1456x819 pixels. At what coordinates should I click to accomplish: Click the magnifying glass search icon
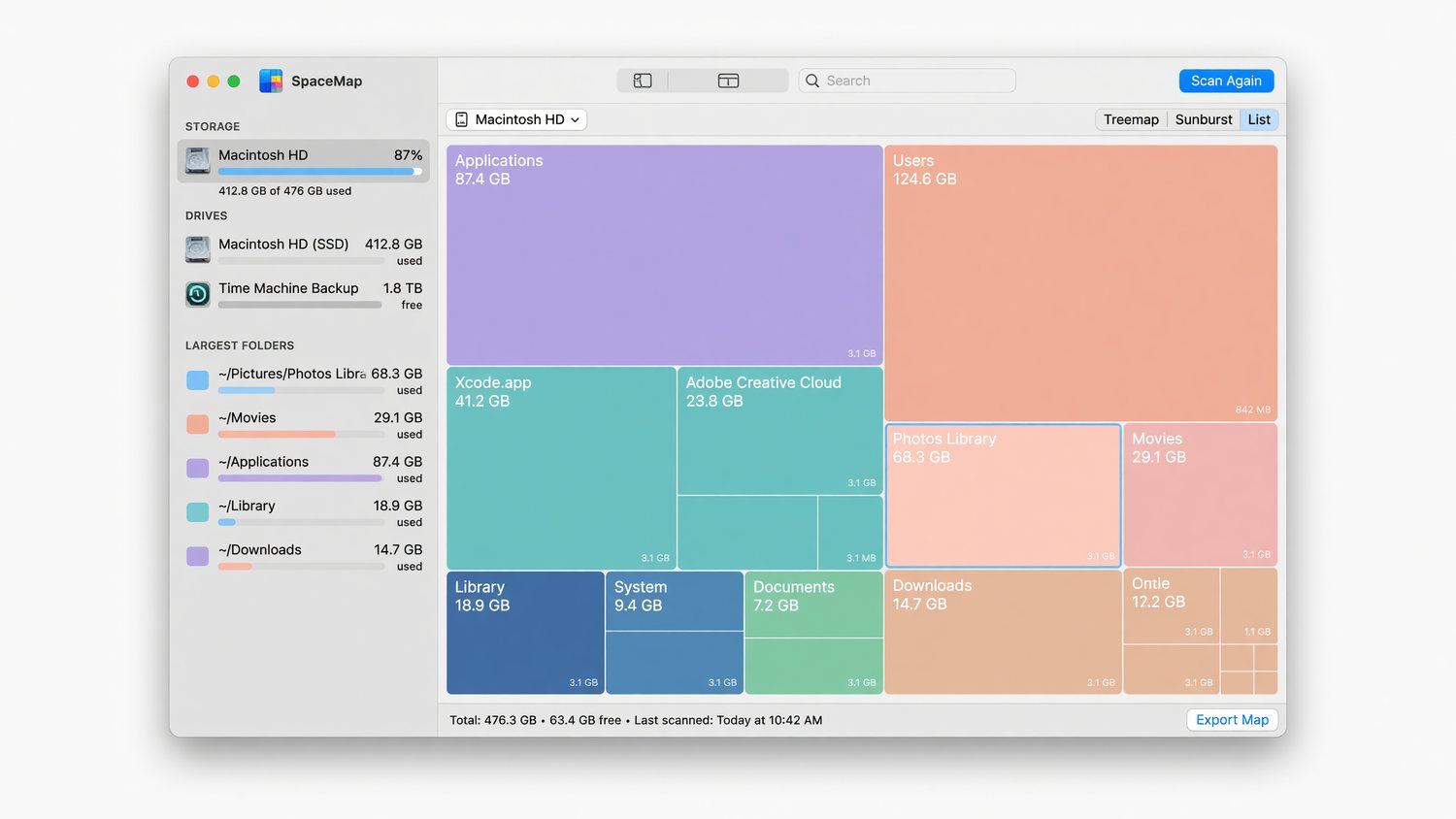coord(812,81)
